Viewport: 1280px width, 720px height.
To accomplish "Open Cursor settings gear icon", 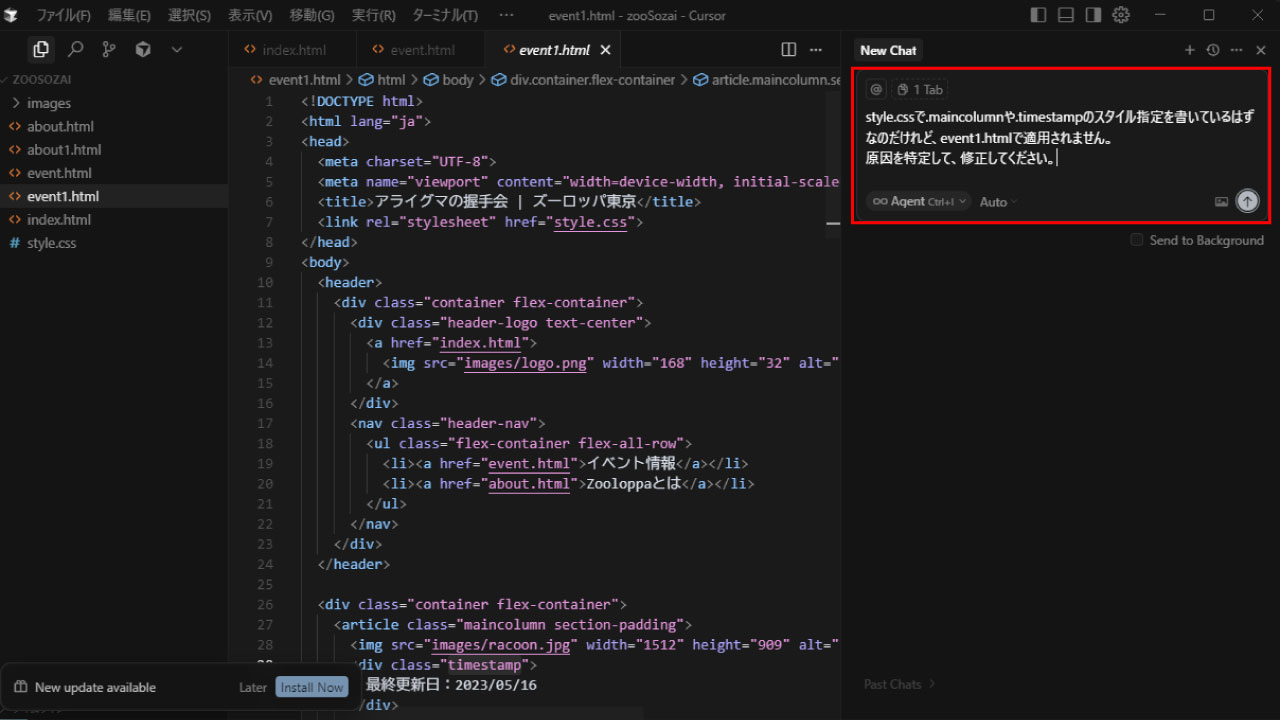I will point(1121,15).
